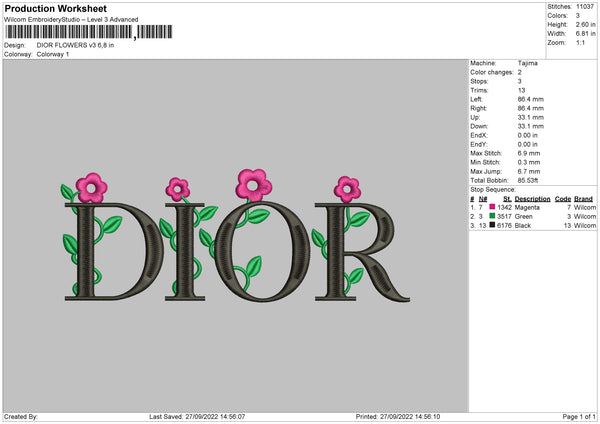Click the 'Green' description in row 2

tap(523, 217)
